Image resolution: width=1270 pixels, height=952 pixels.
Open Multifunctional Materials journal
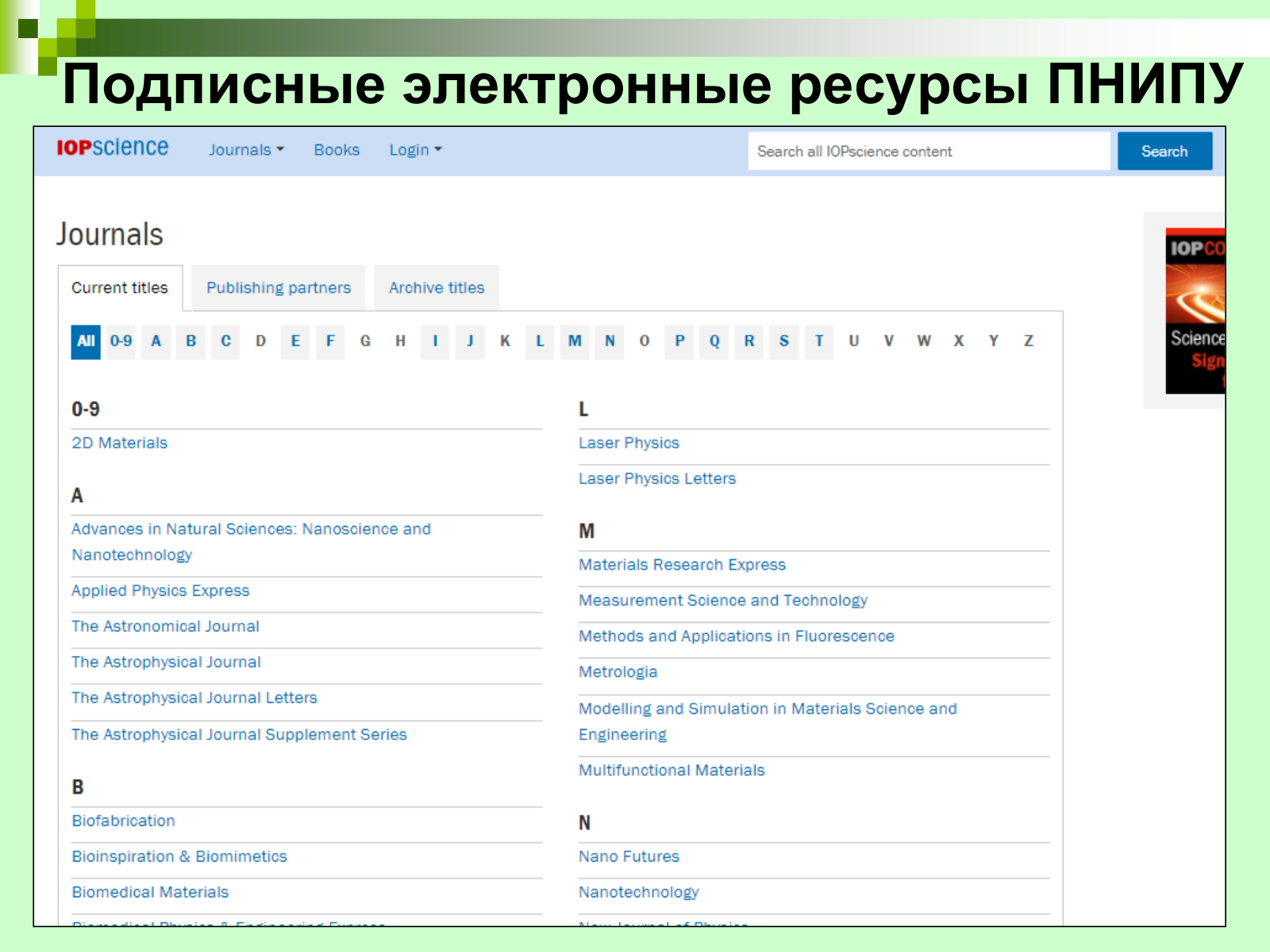(672, 770)
